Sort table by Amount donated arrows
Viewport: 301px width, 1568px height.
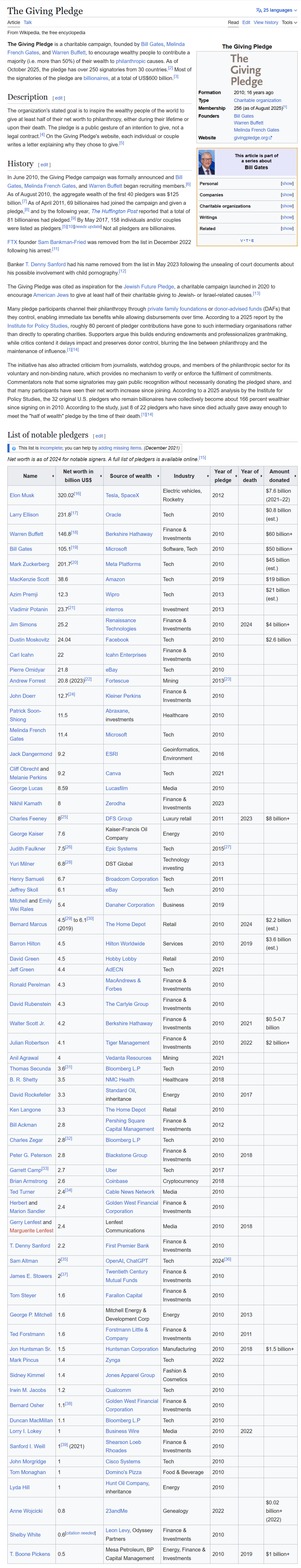(295, 476)
